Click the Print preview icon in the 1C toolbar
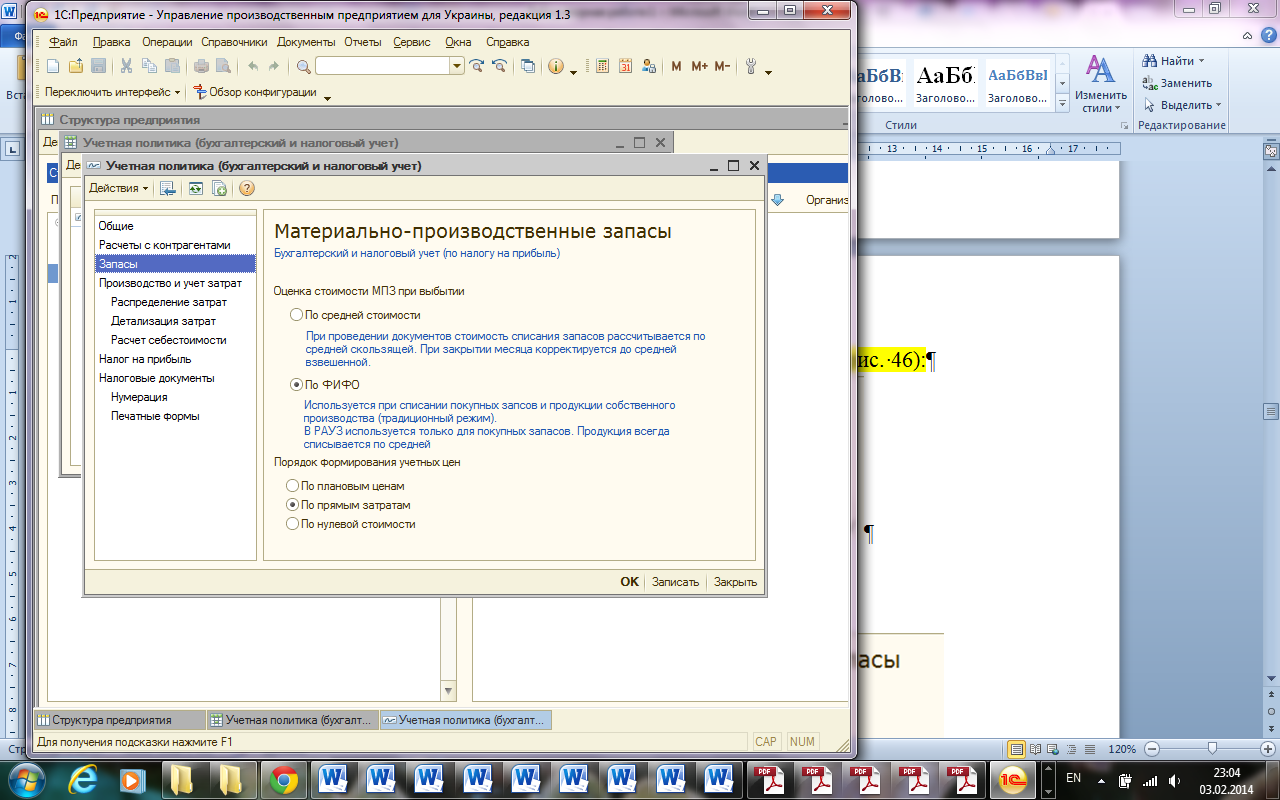This screenshot has height=800, width=1280. pyautogui.click(x=223, y=66)
